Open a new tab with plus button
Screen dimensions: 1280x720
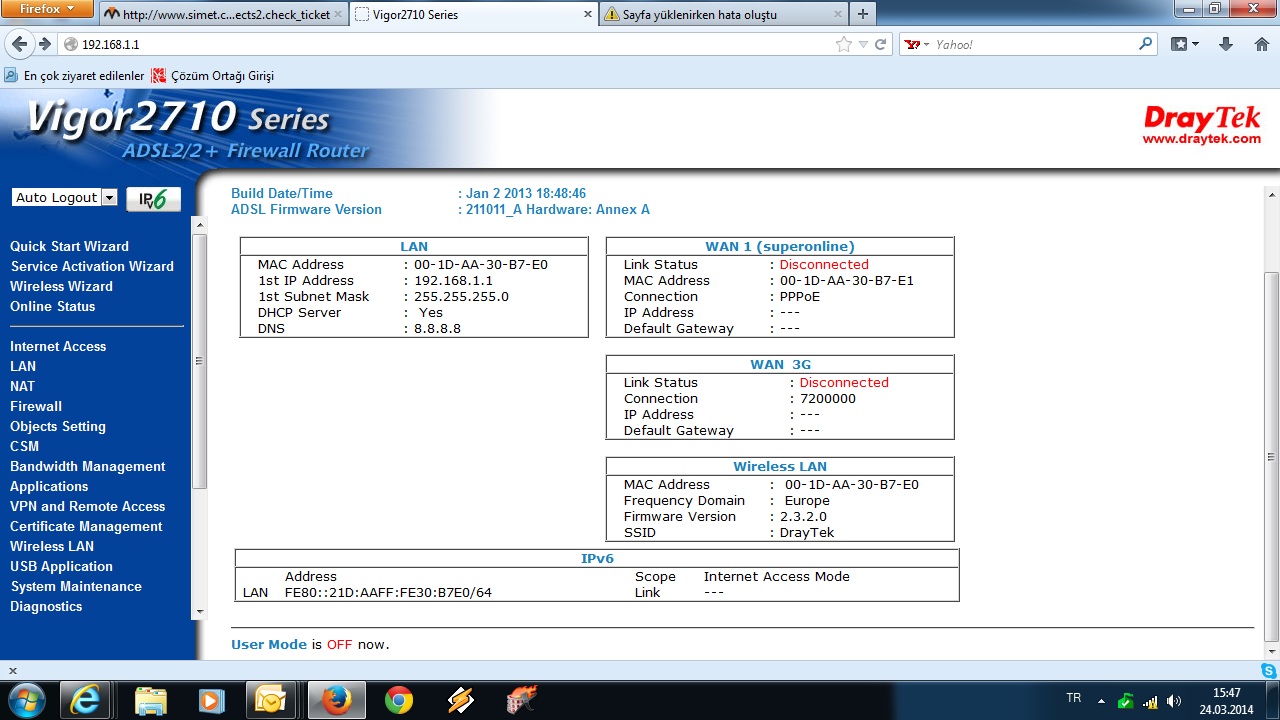click(862, 14)
